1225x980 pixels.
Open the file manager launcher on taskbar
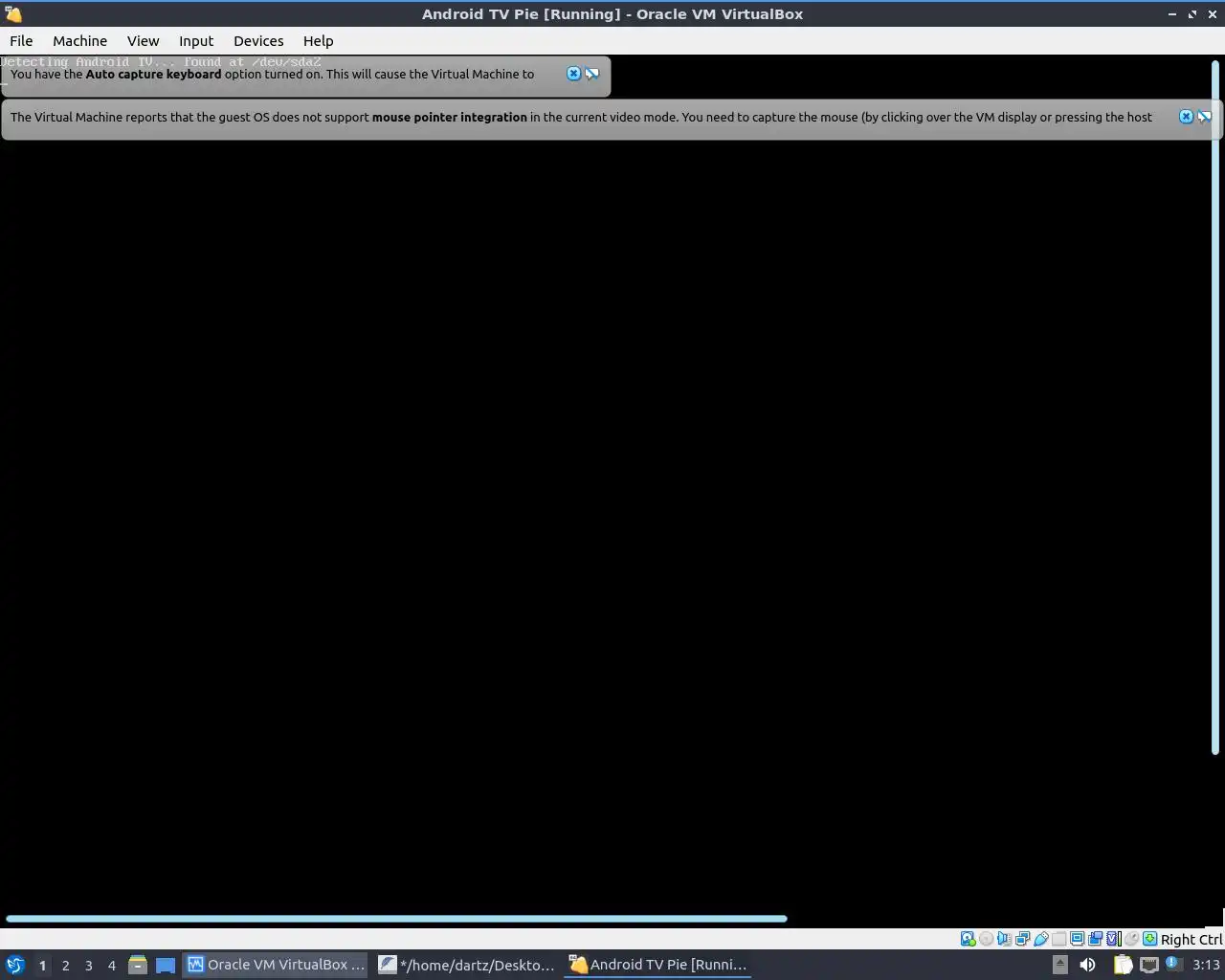pyautogui.click(x=137, y=965)
